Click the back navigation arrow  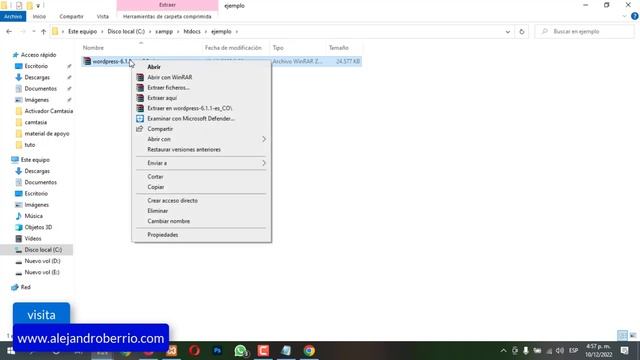tap(9, 31)
